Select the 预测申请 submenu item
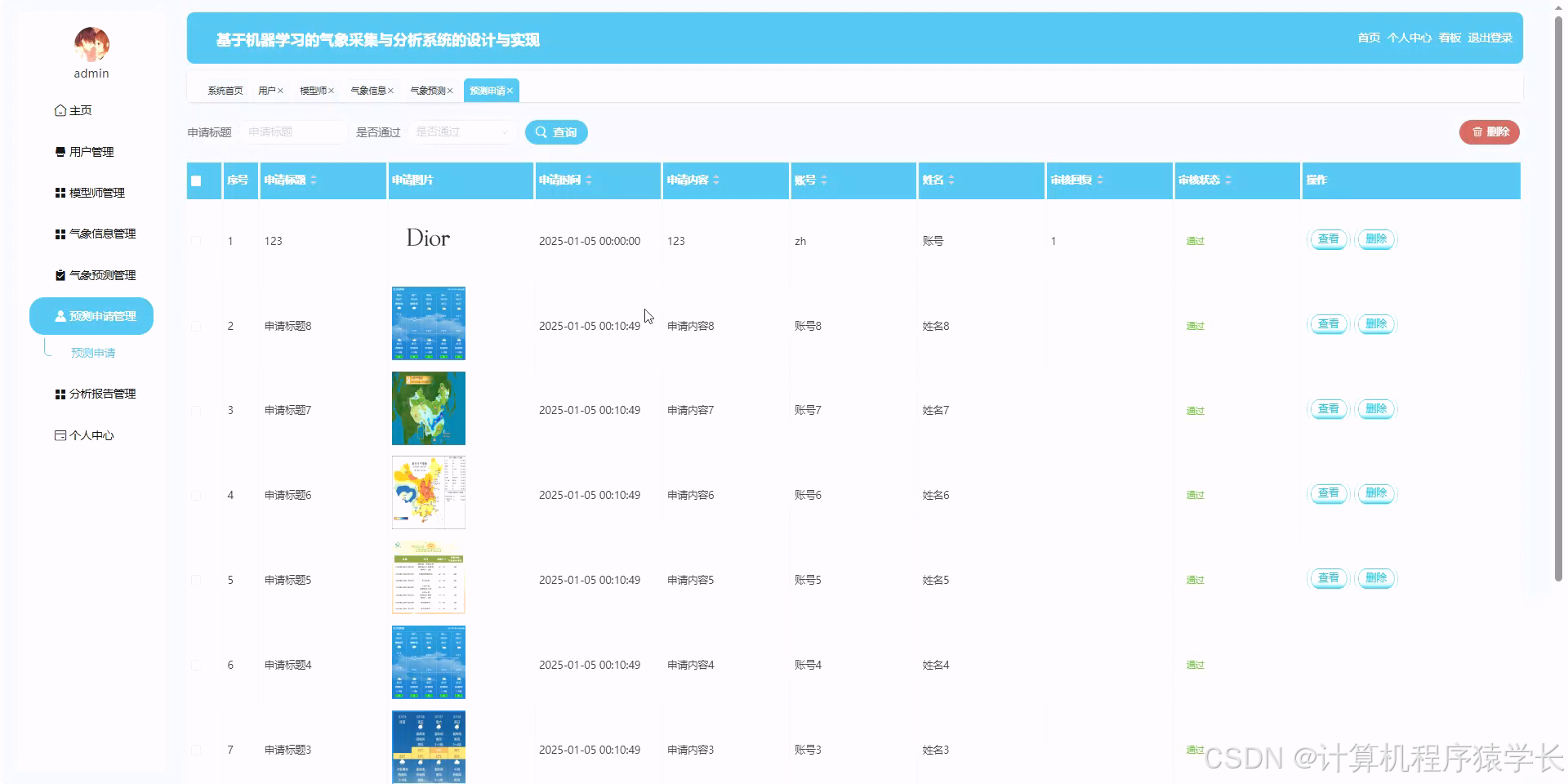Image resolution: width=1568 pixels, height=784 pixels. [x=93, y=353]
